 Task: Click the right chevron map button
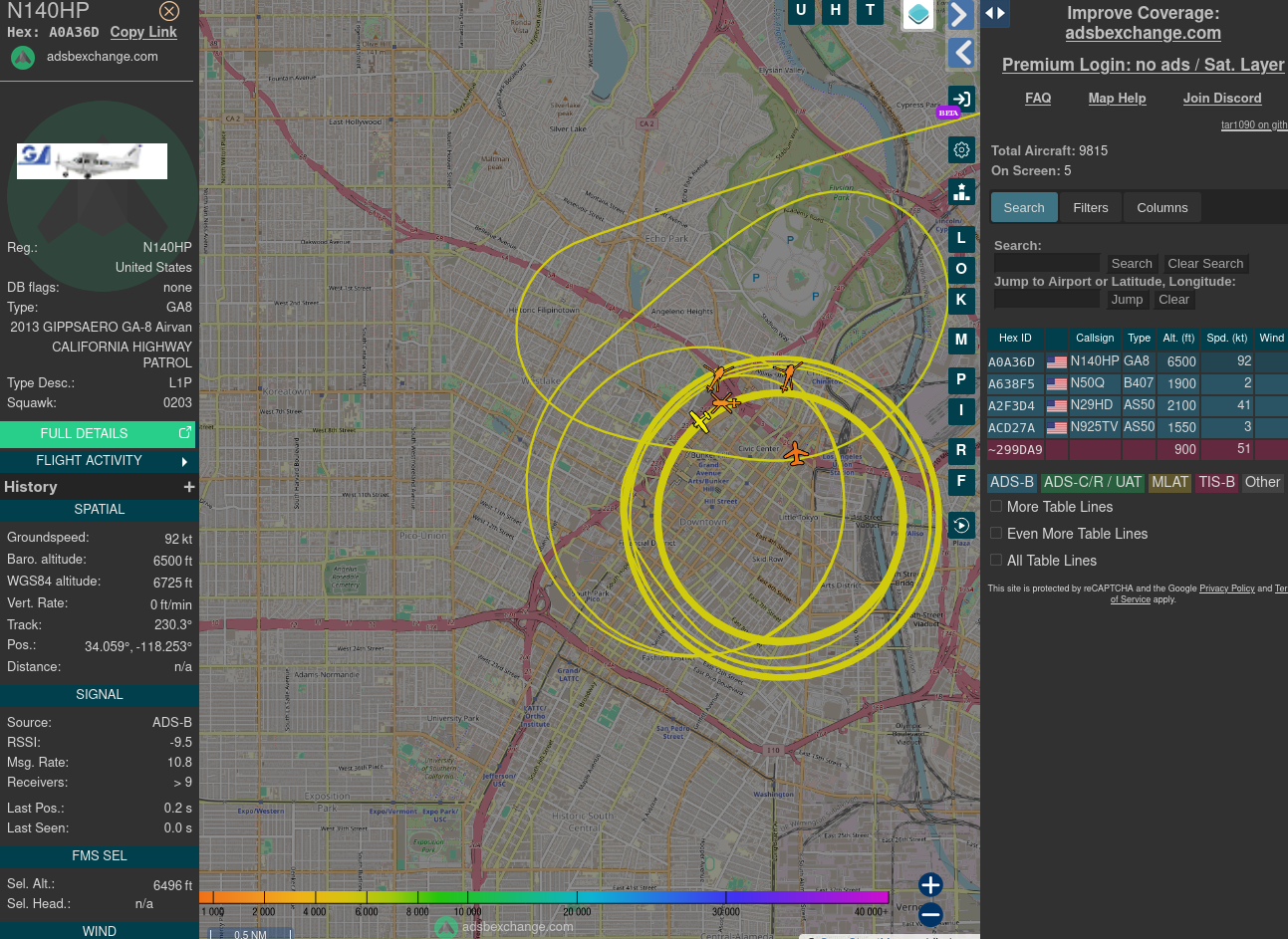point(960,15)
